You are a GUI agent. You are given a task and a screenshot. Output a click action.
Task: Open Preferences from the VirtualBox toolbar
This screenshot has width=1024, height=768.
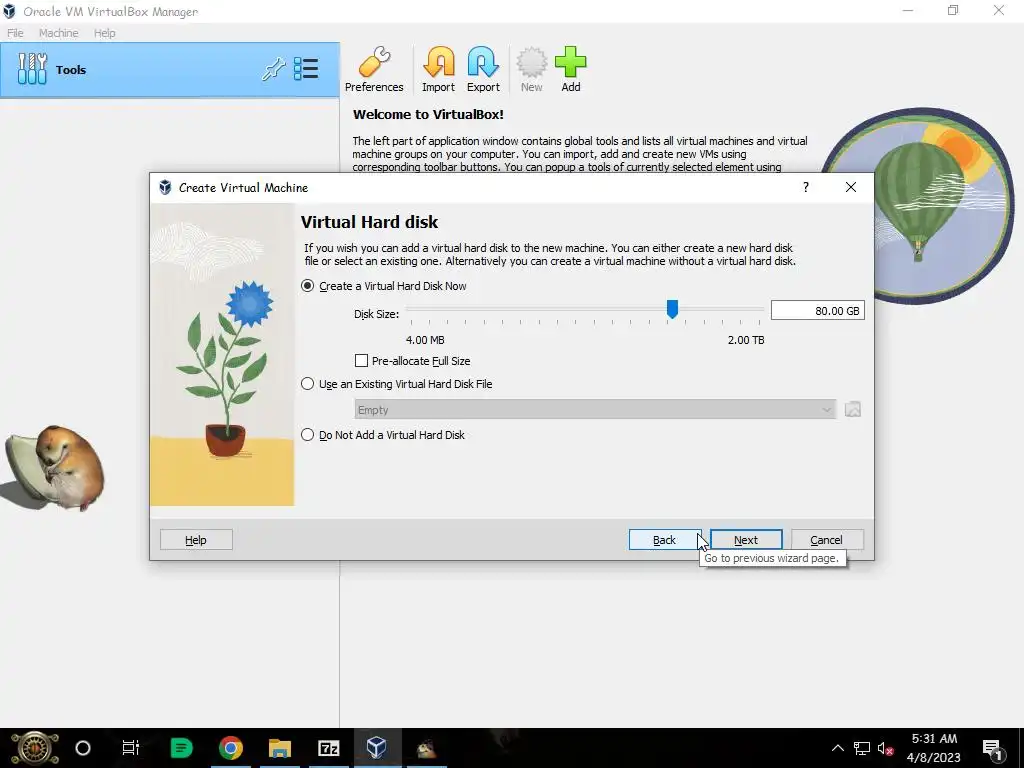tap(374, 70)
